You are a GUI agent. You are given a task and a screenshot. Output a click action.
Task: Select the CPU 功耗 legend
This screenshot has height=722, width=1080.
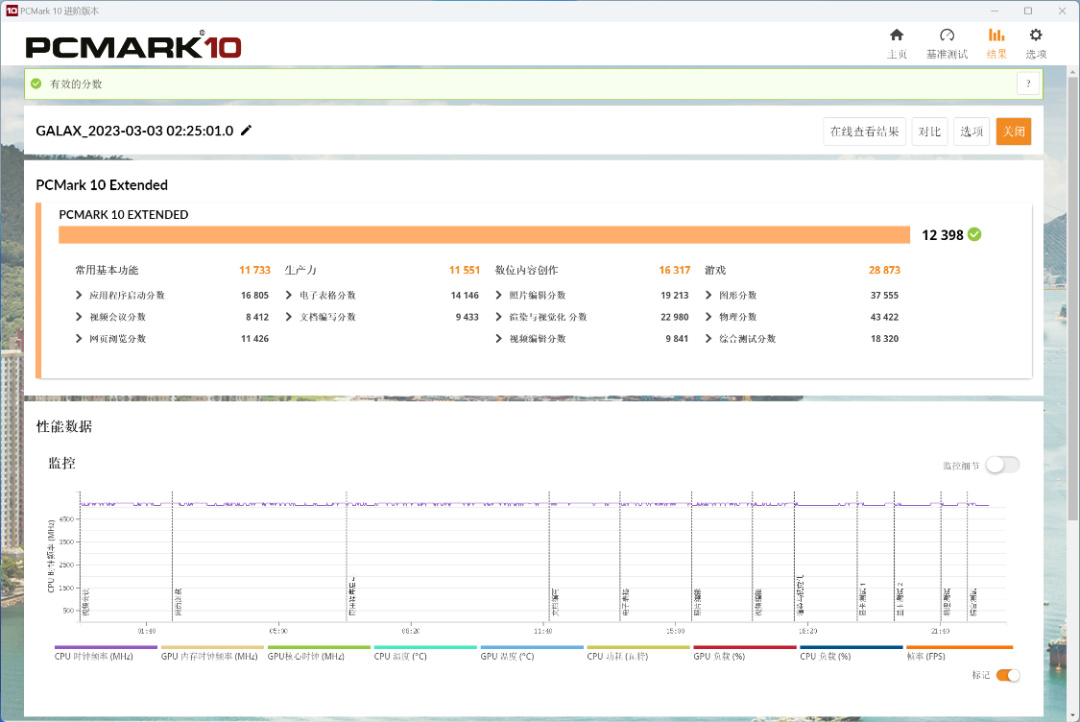[x=638, y=653]
